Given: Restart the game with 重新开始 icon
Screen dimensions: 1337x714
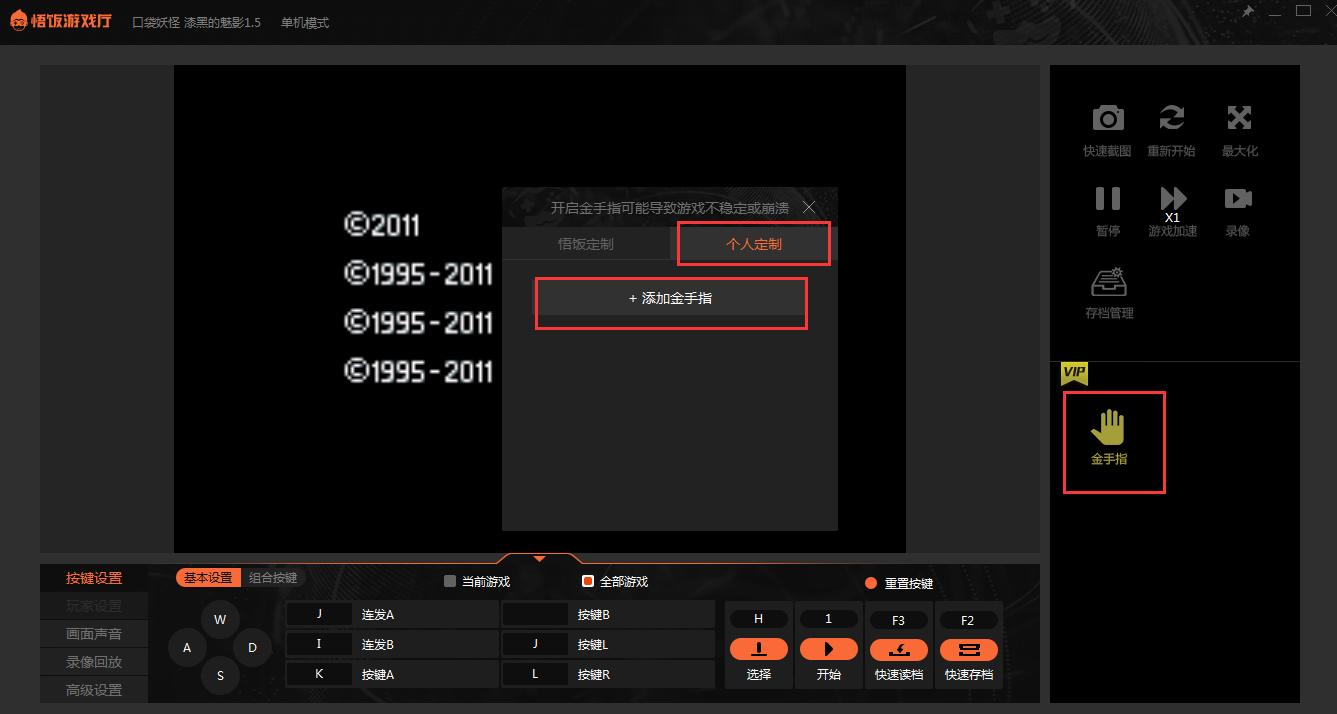Looking at the screenshot, I should coord(1171,118).
